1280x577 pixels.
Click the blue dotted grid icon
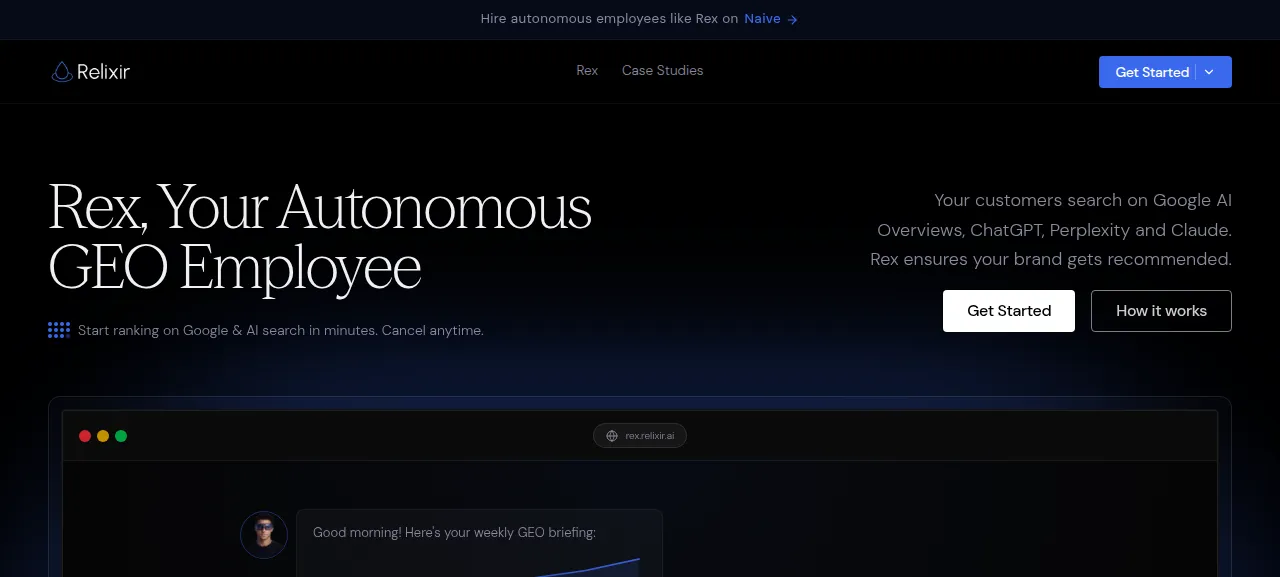pos(59,330)
